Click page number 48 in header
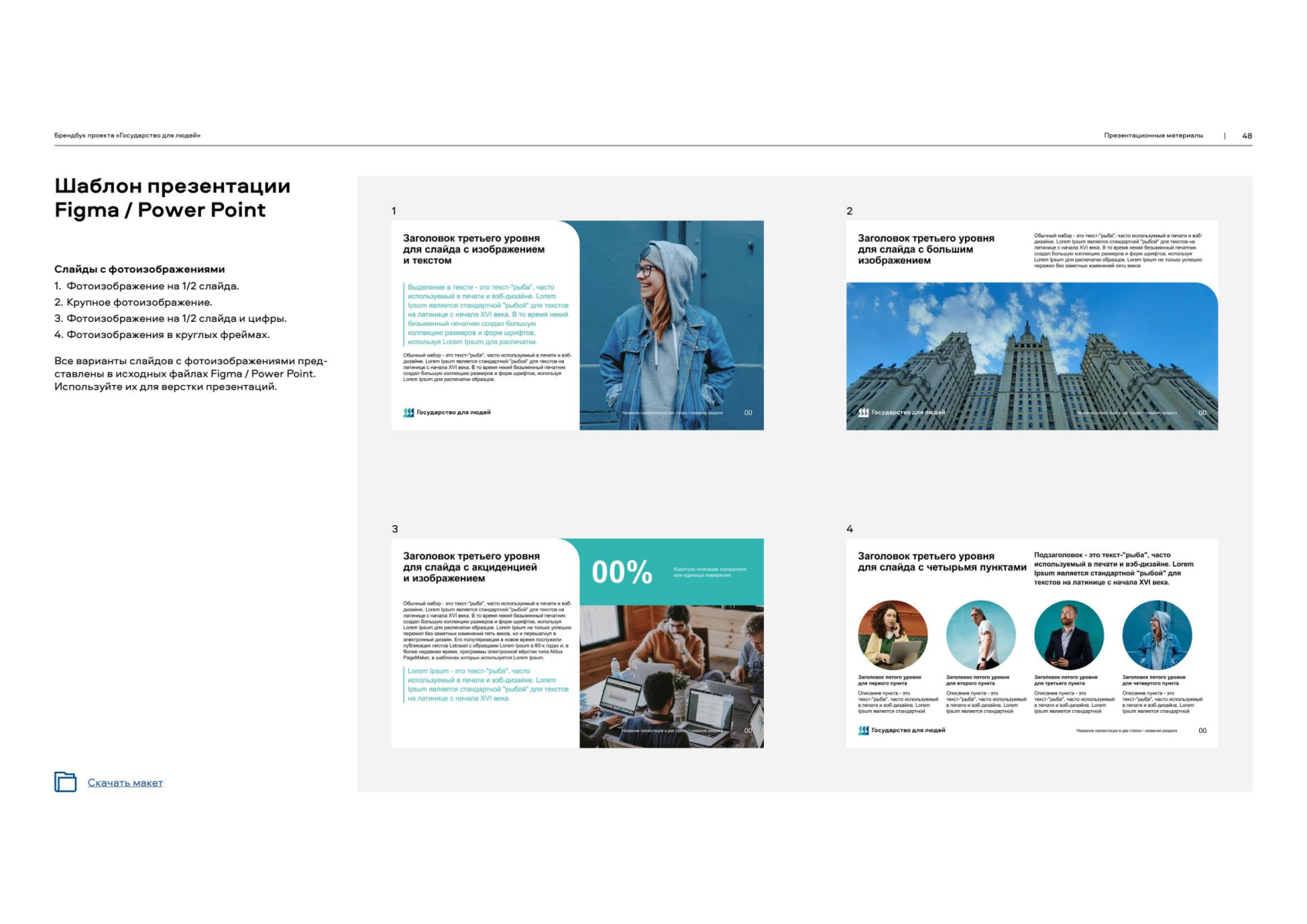This screenshot has width=1307, height=924. tap(1246, 136)
